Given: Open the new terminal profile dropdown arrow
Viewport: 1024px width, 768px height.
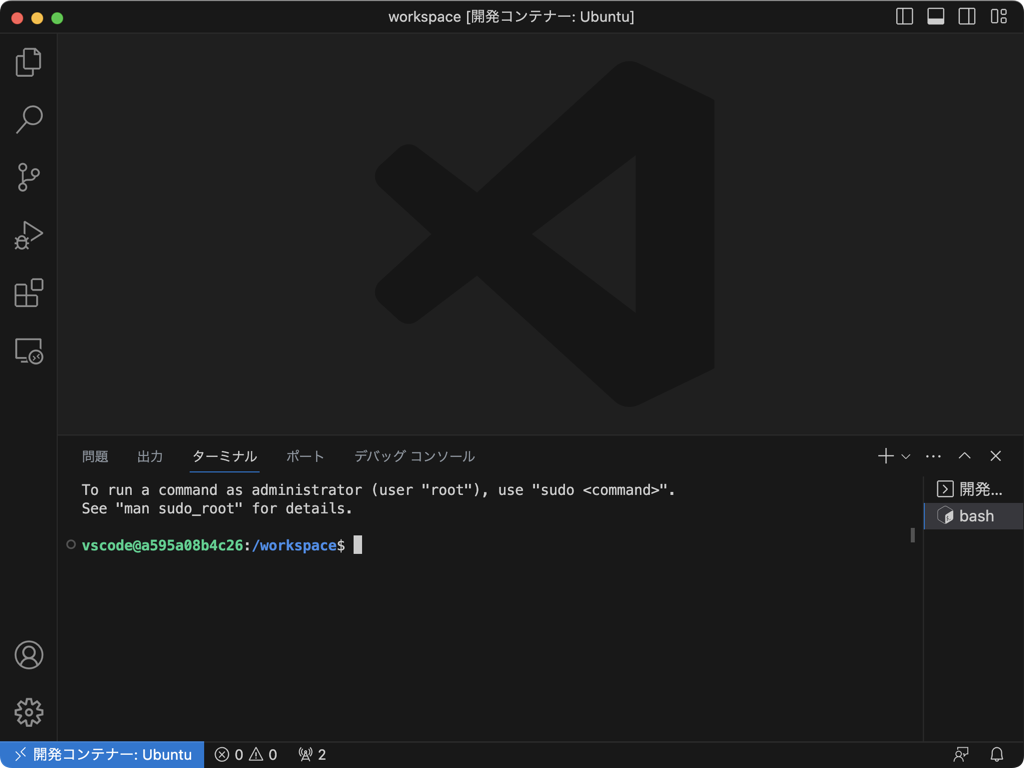Looking at the screenshot, I should [x=906, y=456].
